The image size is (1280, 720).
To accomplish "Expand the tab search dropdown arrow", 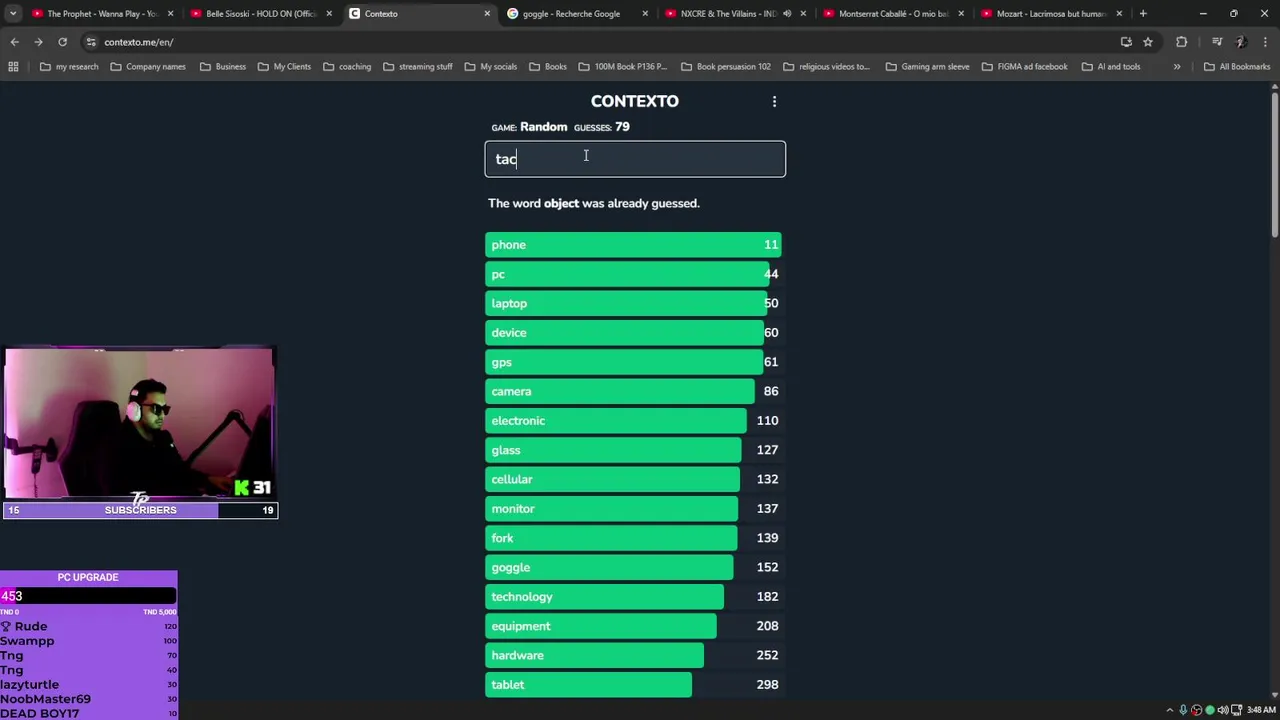I will click(12, 14).
